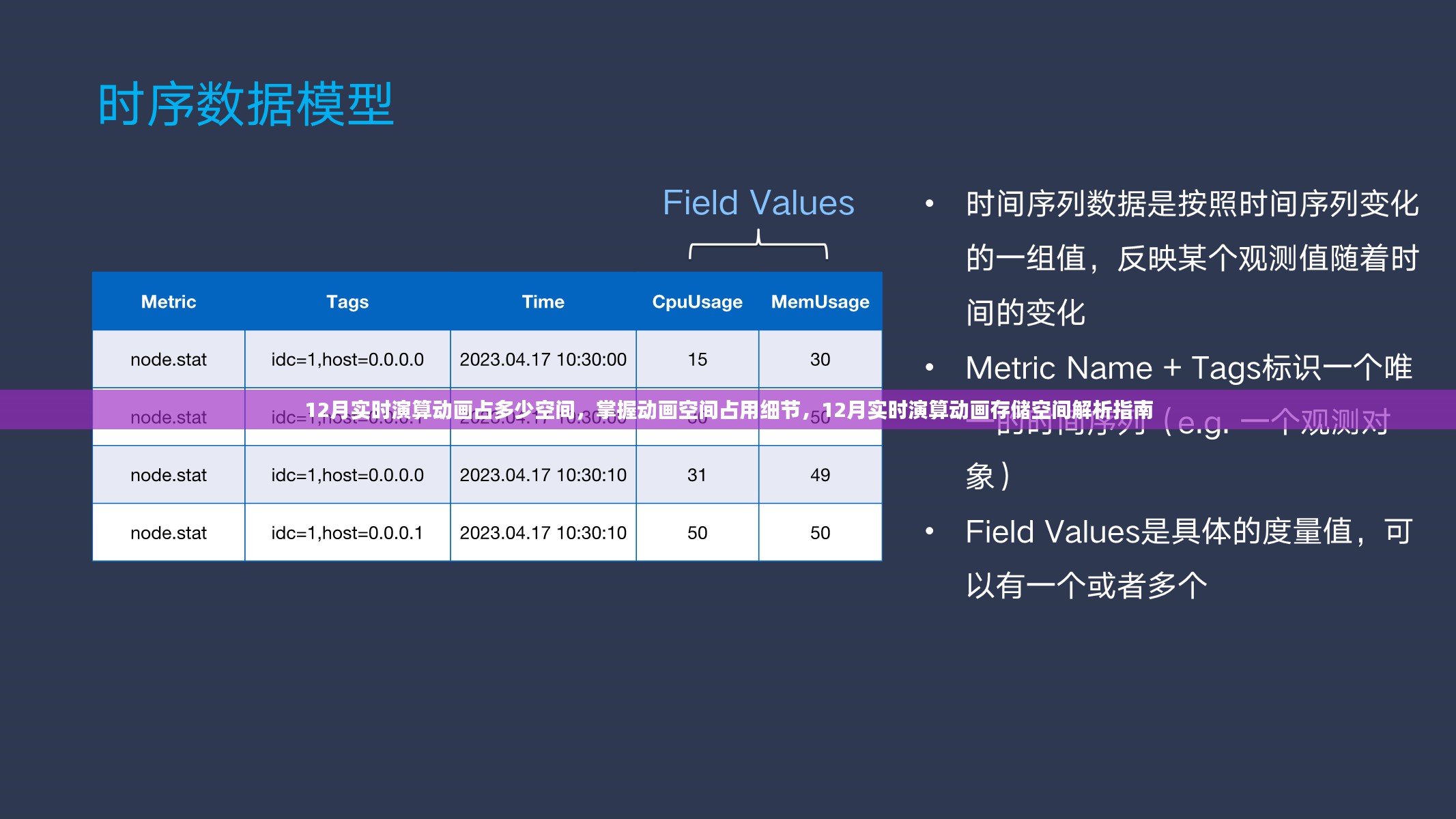Click the last line 以有一个或者多个

pyautogui.click(x=1087, y=586)
